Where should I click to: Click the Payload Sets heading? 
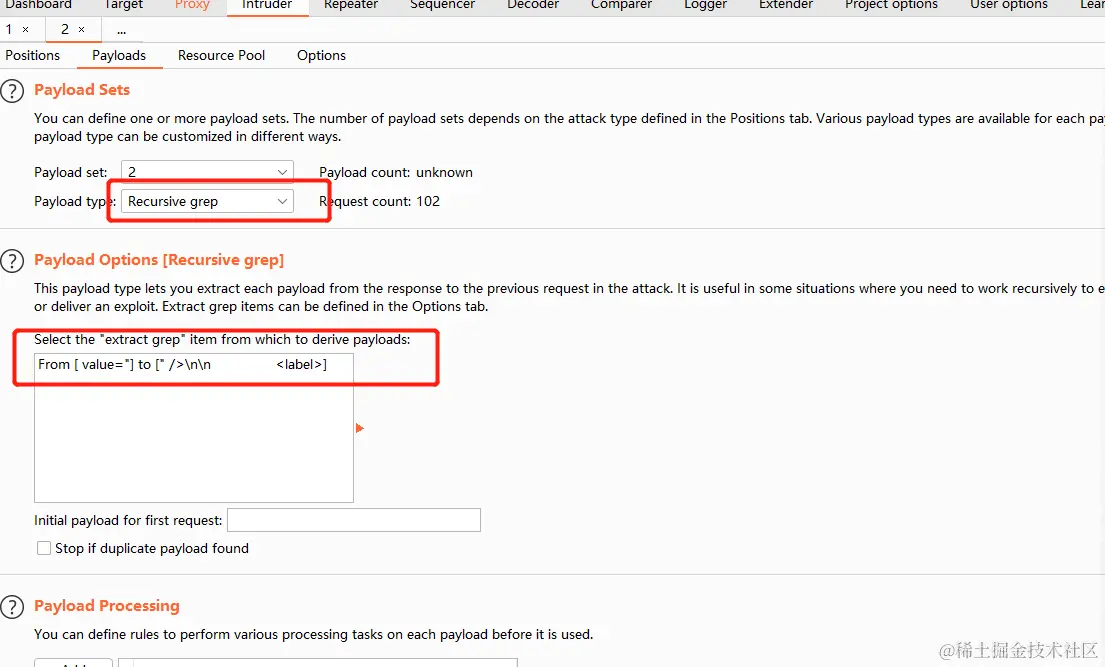[x=82, y=90]
